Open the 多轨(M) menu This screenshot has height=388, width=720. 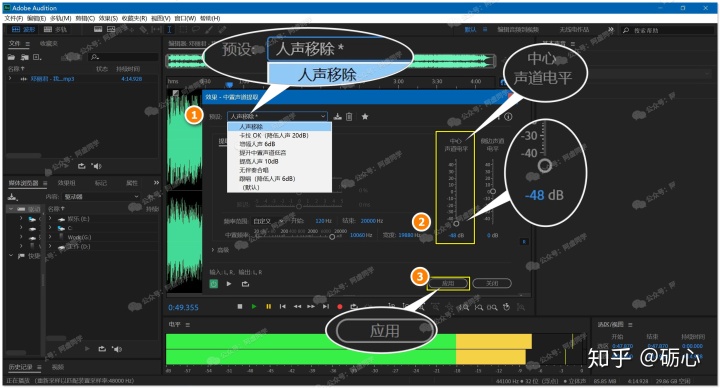[x=61, y=18]
